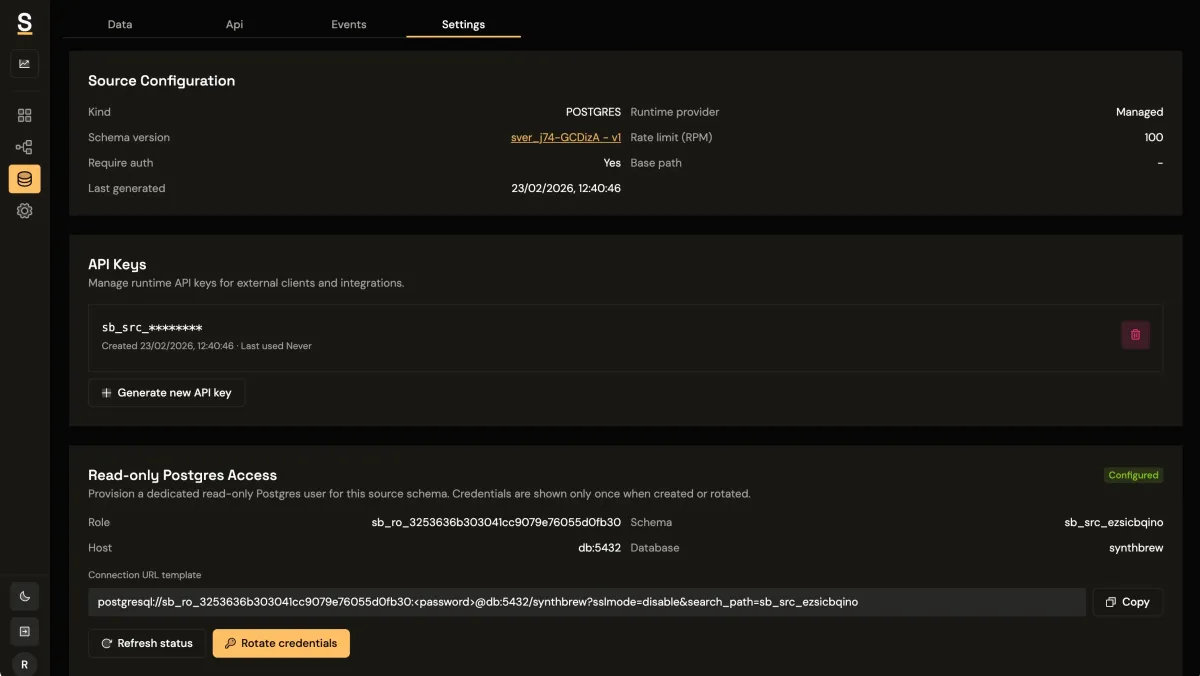Open the settings gear icon in sidebar

click(x=24, y=211)
